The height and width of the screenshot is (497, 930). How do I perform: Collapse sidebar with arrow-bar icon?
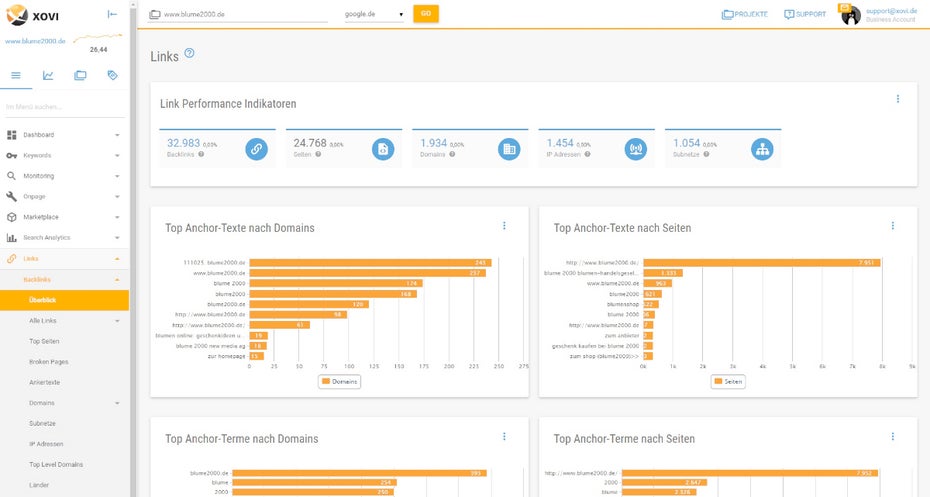(112, 14)
